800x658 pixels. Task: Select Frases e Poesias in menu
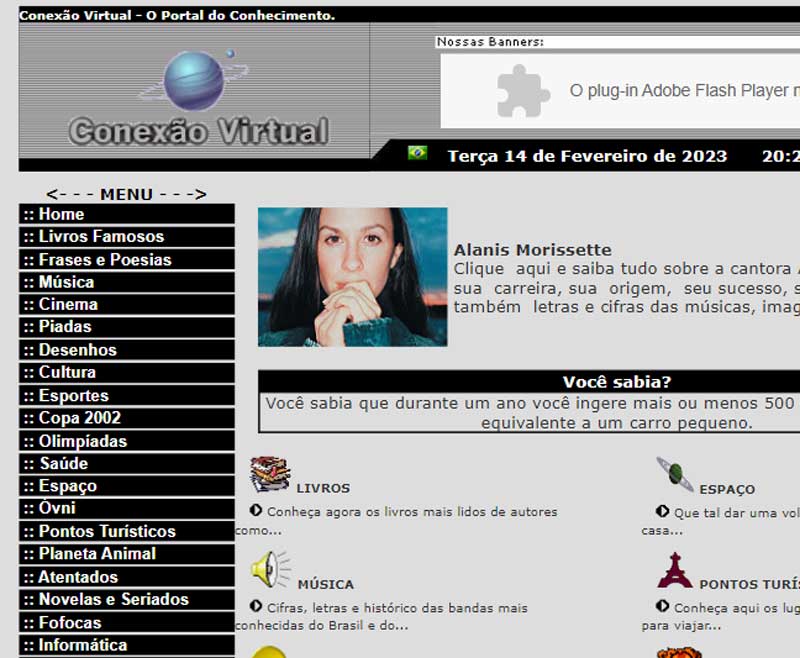[127, 260]
